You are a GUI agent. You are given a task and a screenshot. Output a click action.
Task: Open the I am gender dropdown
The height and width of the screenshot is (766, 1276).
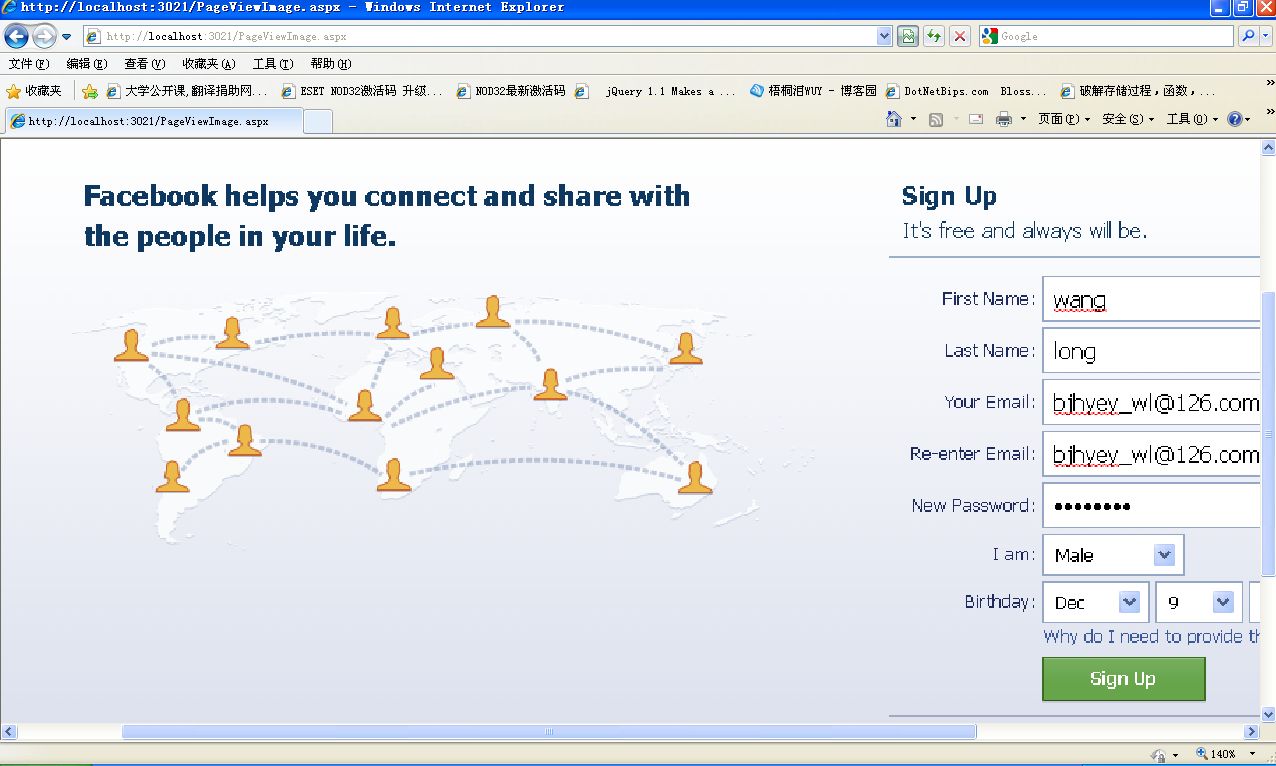(1113, 555)
